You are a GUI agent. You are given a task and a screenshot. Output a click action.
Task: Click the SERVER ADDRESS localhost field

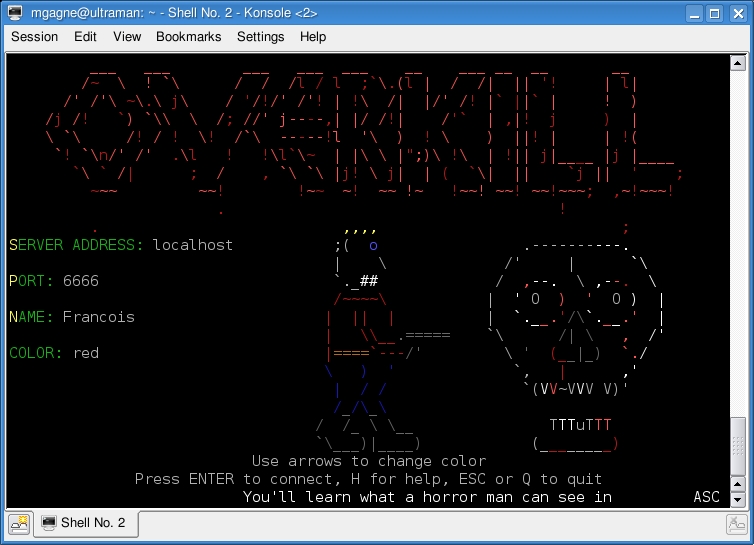tap(192, 245)
